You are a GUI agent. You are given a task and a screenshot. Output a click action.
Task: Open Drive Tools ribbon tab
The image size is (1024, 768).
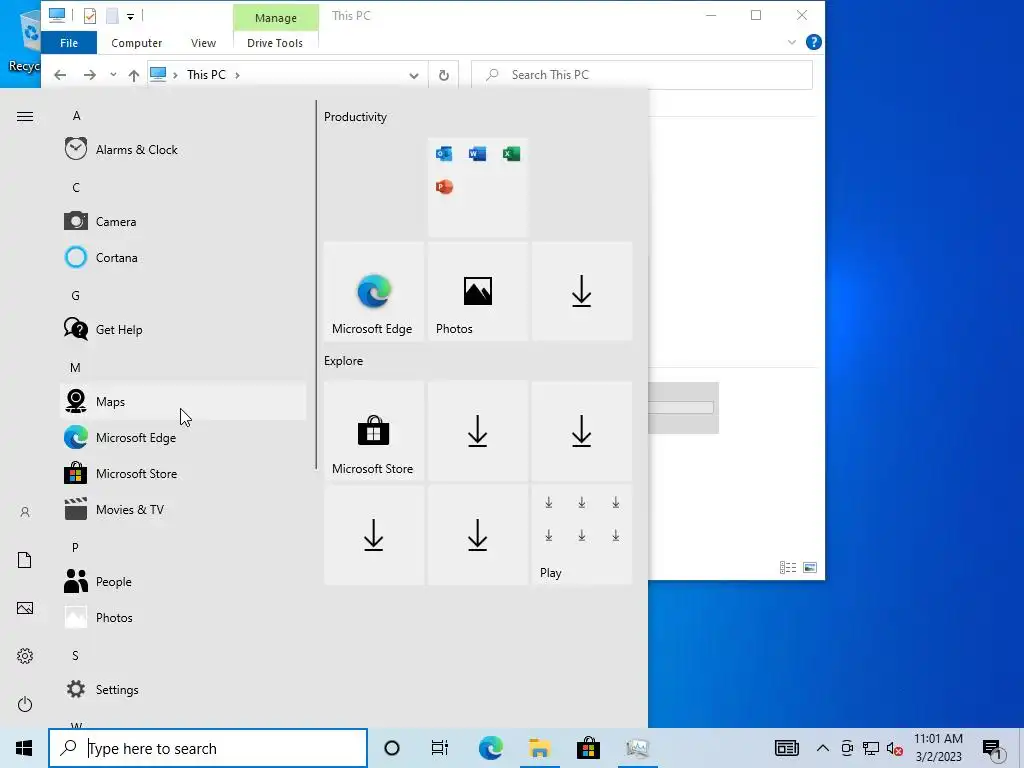point(275,42)
